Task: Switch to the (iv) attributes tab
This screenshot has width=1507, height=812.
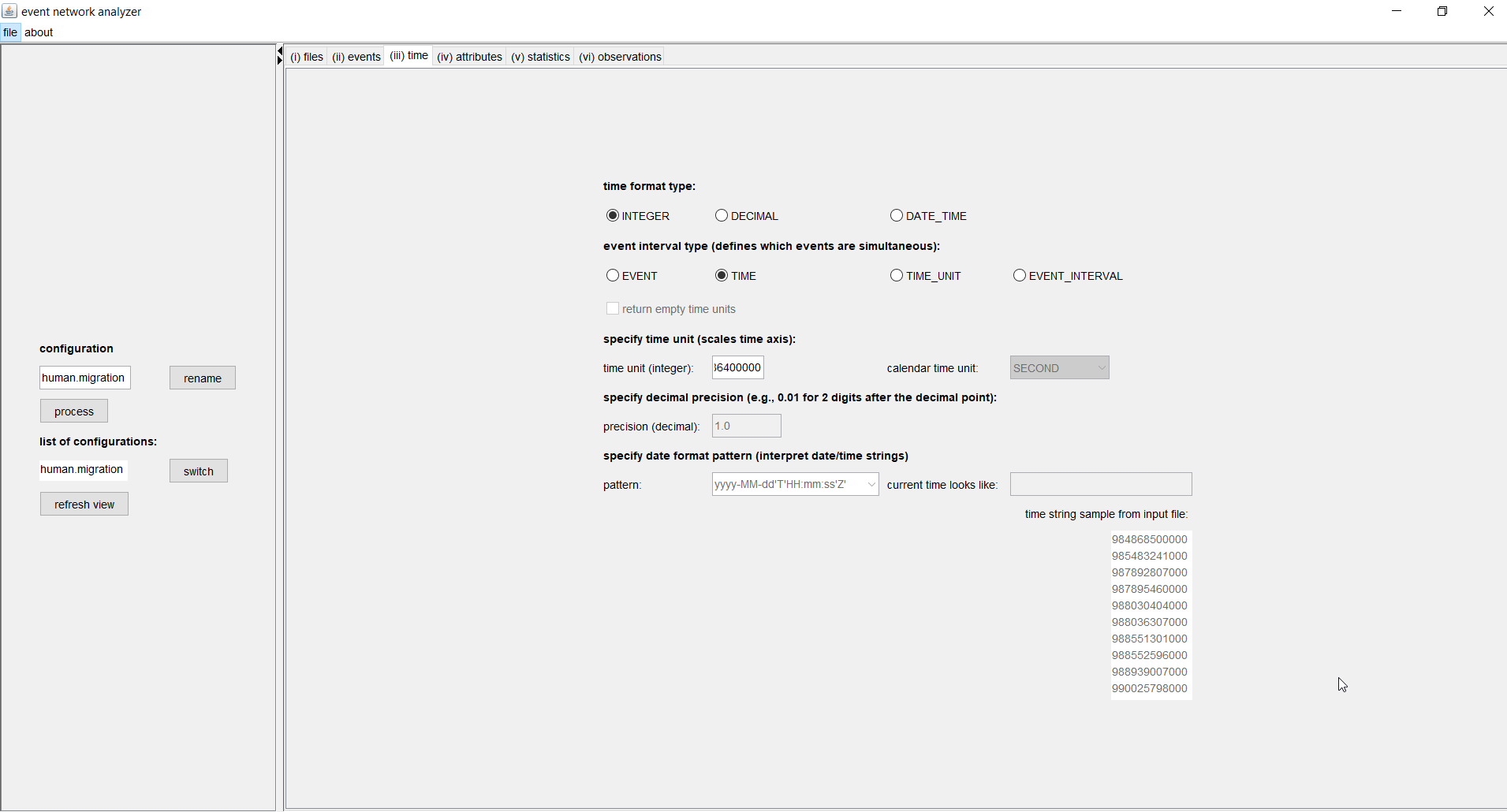Action: pos(469,57)
